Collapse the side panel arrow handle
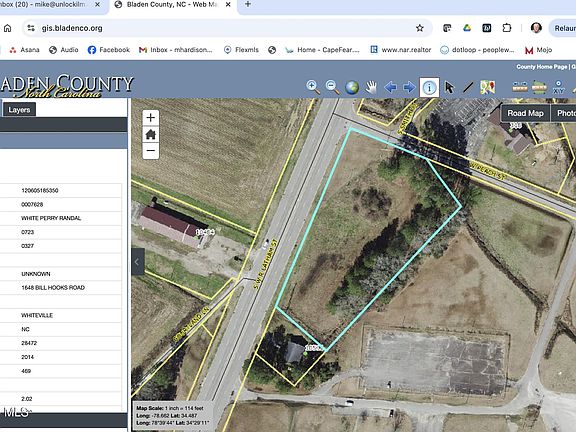The width and height of the screenshot is (576, 432). [x=138, y=262]
